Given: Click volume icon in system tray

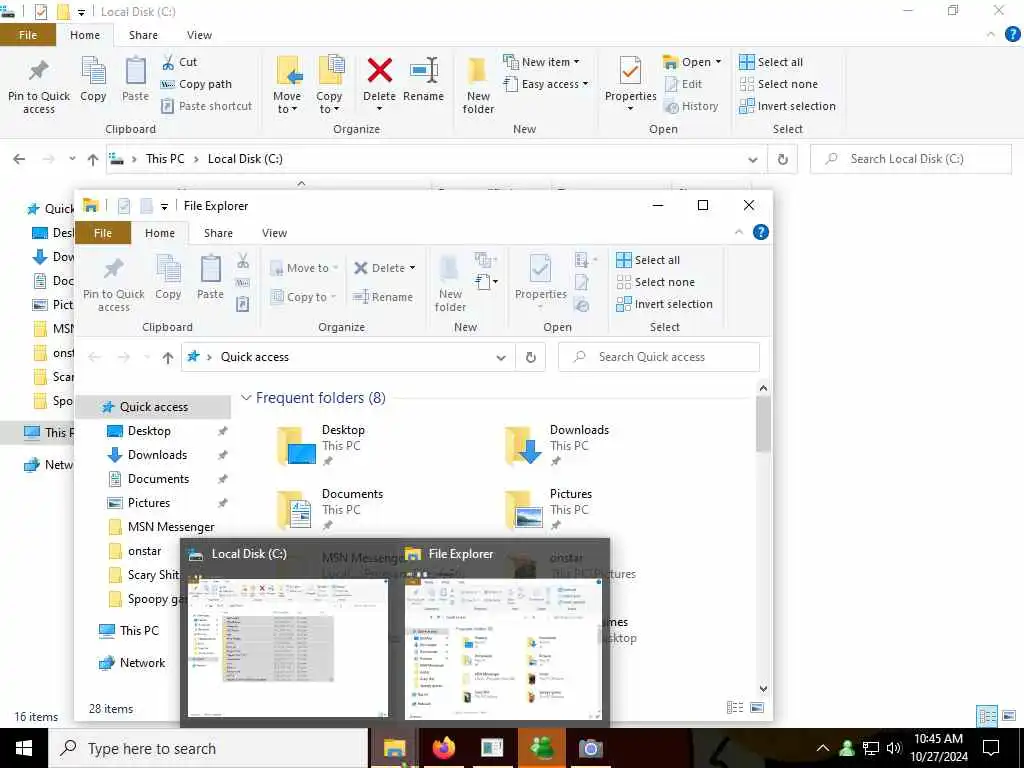Looking at the screenshot, I should [893, 748].
